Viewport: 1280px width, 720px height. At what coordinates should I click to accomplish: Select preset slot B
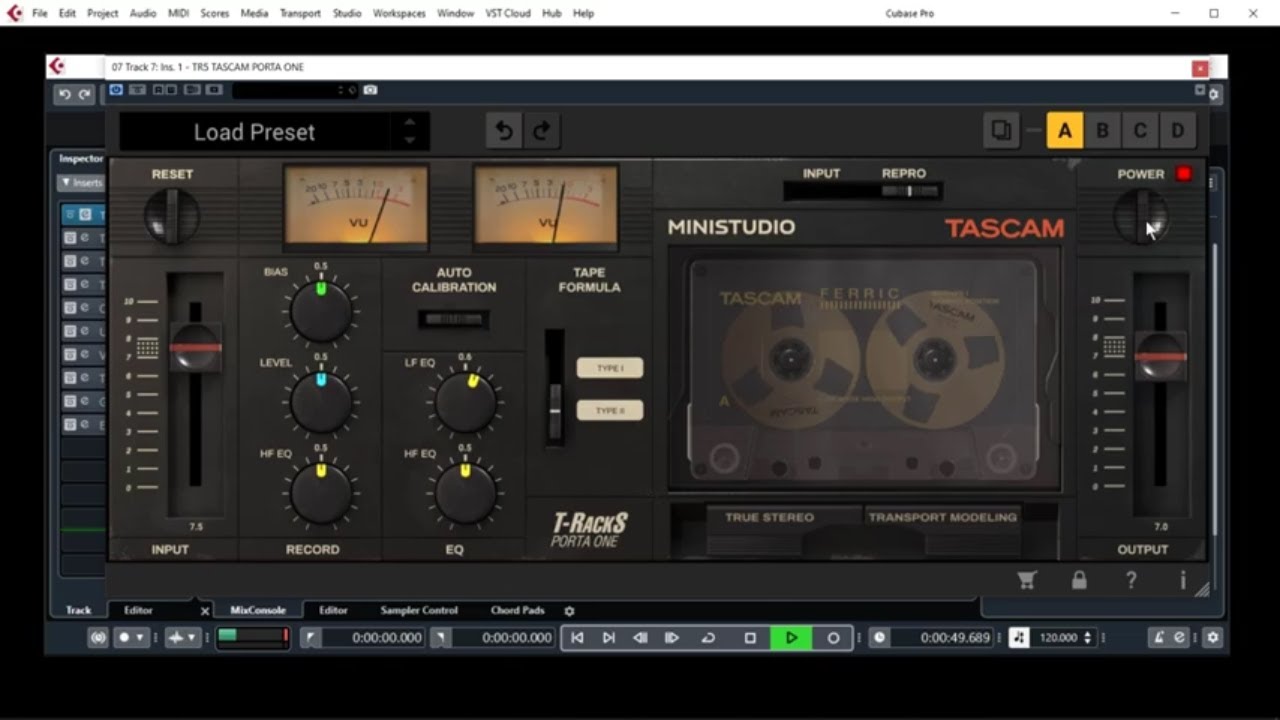coord(1102,131)
